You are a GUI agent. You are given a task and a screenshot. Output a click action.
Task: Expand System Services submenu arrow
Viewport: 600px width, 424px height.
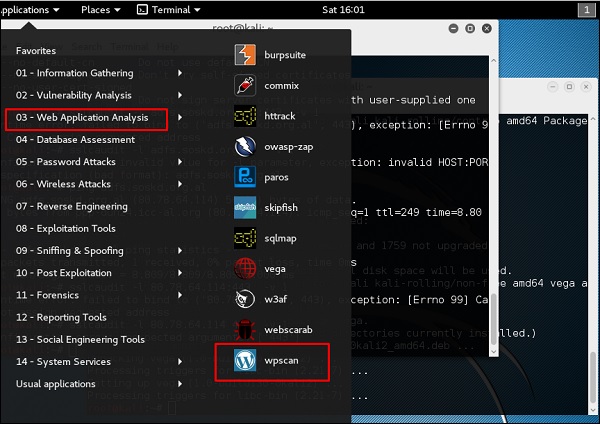[x=180, y=361]
